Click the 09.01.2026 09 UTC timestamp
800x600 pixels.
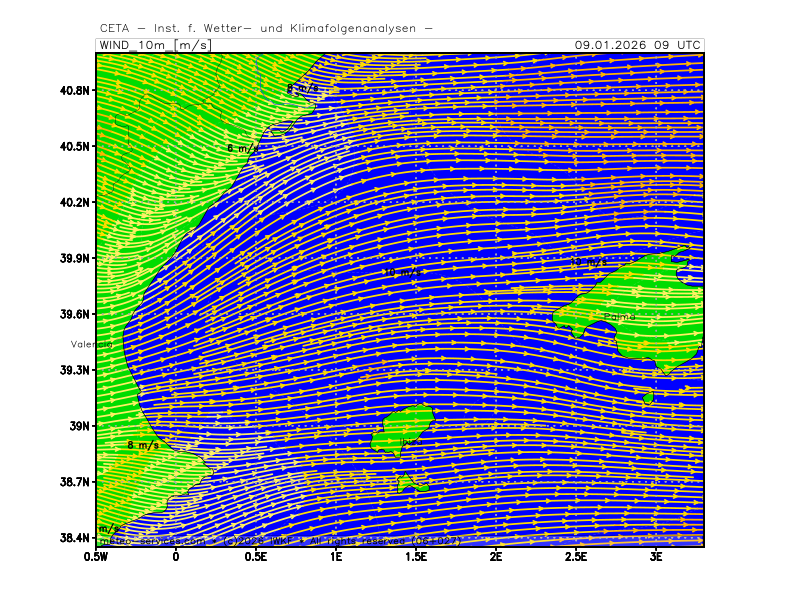pos(637,45)
